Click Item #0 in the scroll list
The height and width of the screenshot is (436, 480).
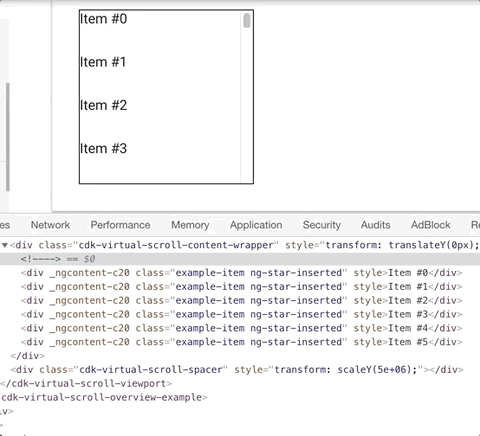pyautogui.click(x=103, y=19)
